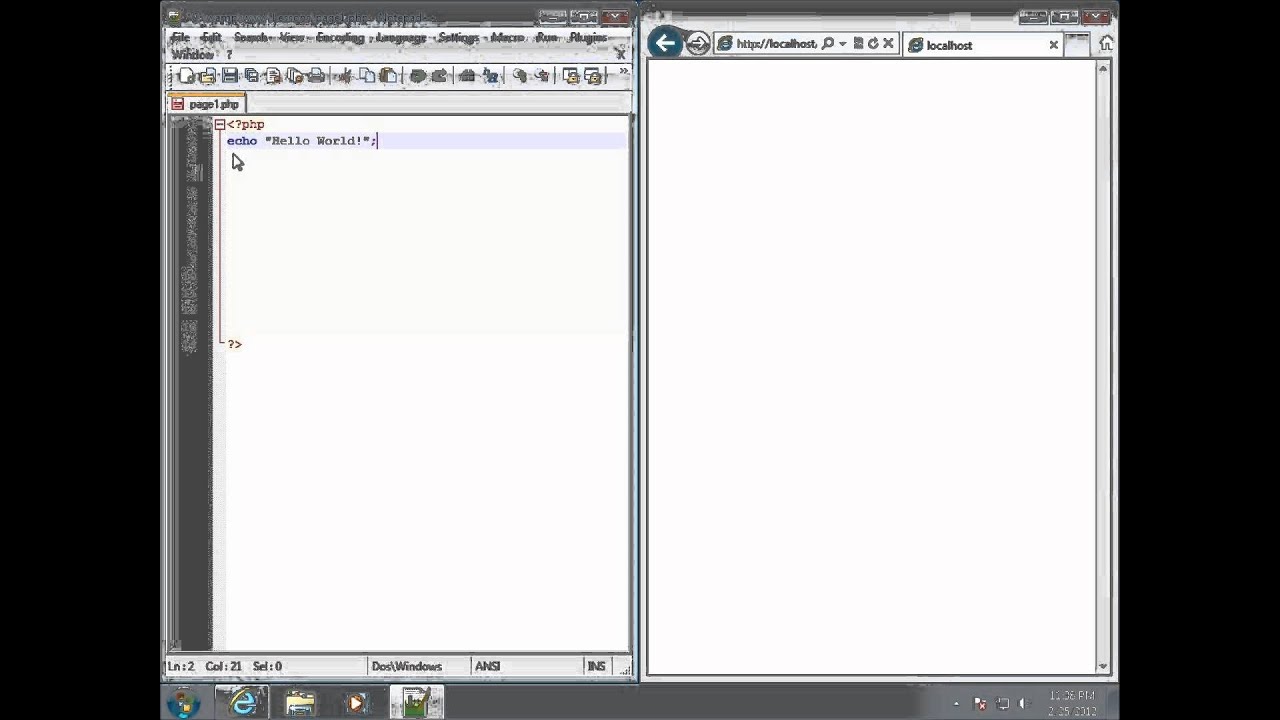This screenshot has width=1280, height=720.
Task: Click the Zoom In icon in Notepad++ toolbar
Action: [x=519, y=76]
